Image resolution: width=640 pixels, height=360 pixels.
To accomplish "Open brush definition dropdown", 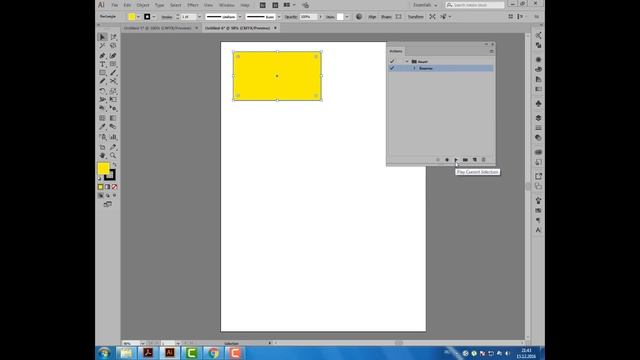I will 279,17.
